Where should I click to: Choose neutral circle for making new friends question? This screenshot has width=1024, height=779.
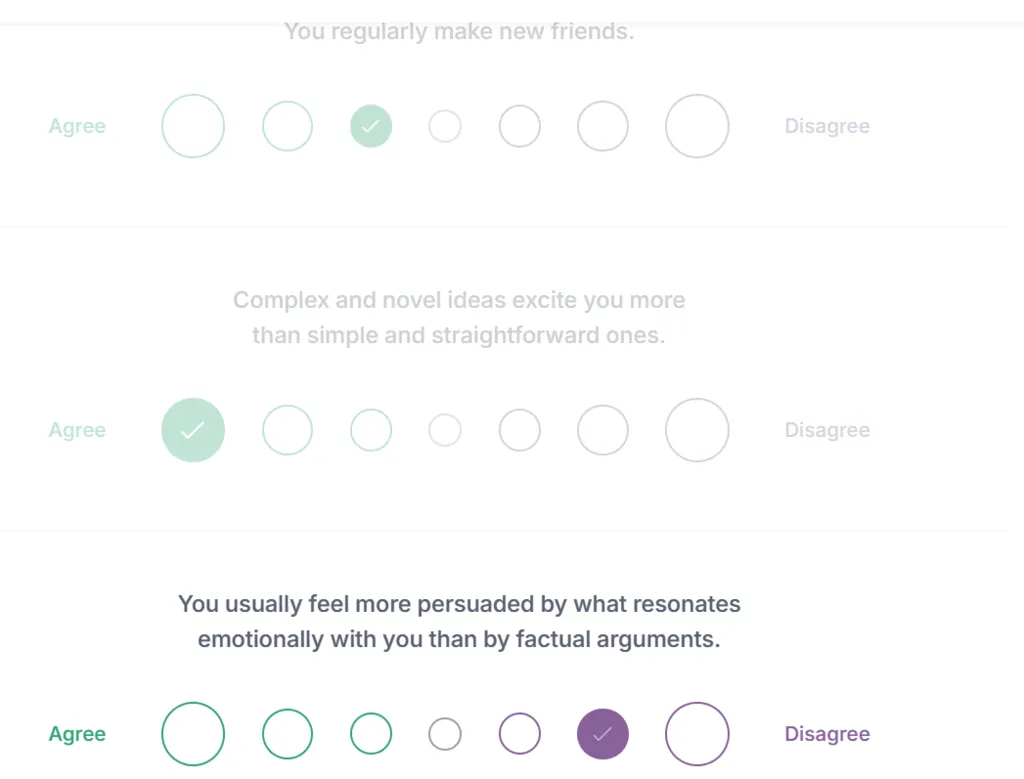pyautogui.click(x=445, y=126)
